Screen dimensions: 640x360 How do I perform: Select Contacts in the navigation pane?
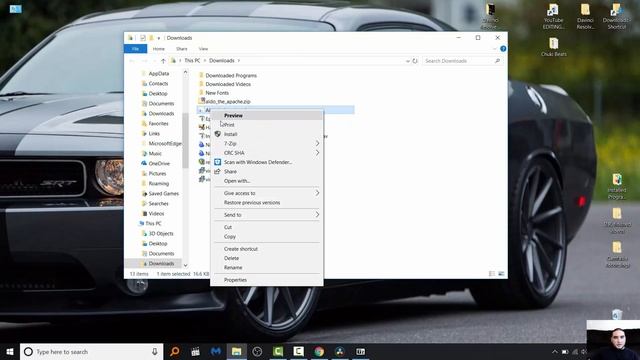click(x=158, y=83)
